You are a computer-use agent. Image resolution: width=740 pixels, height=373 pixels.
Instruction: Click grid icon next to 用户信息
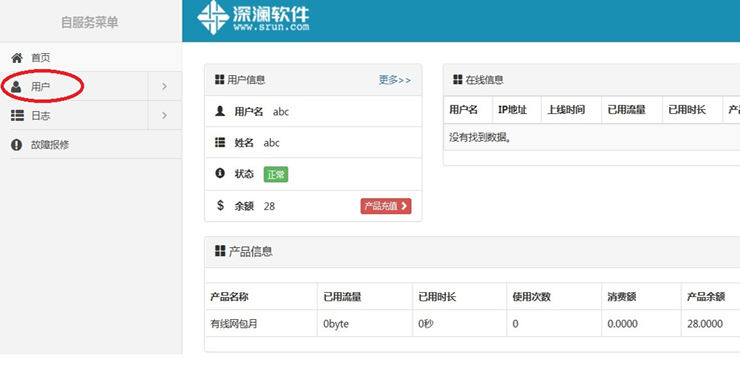pyautogui.click(x=219, y=79)
